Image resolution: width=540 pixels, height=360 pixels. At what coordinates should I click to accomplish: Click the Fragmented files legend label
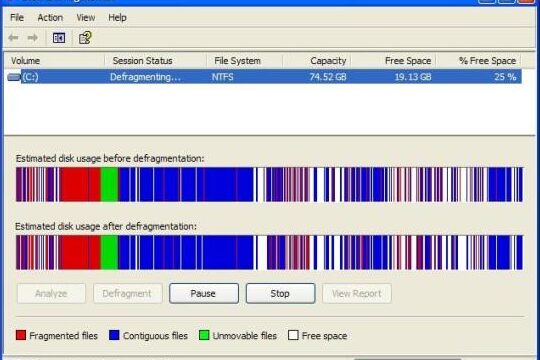click(63, 336)
